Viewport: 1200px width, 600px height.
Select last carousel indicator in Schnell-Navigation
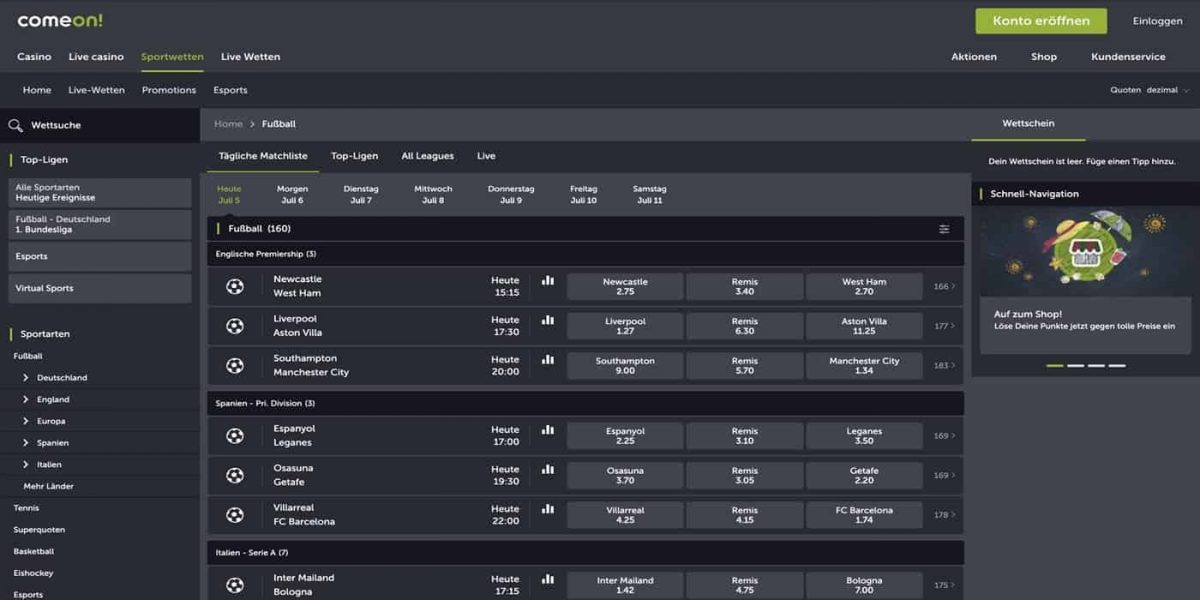(1117, 366)
